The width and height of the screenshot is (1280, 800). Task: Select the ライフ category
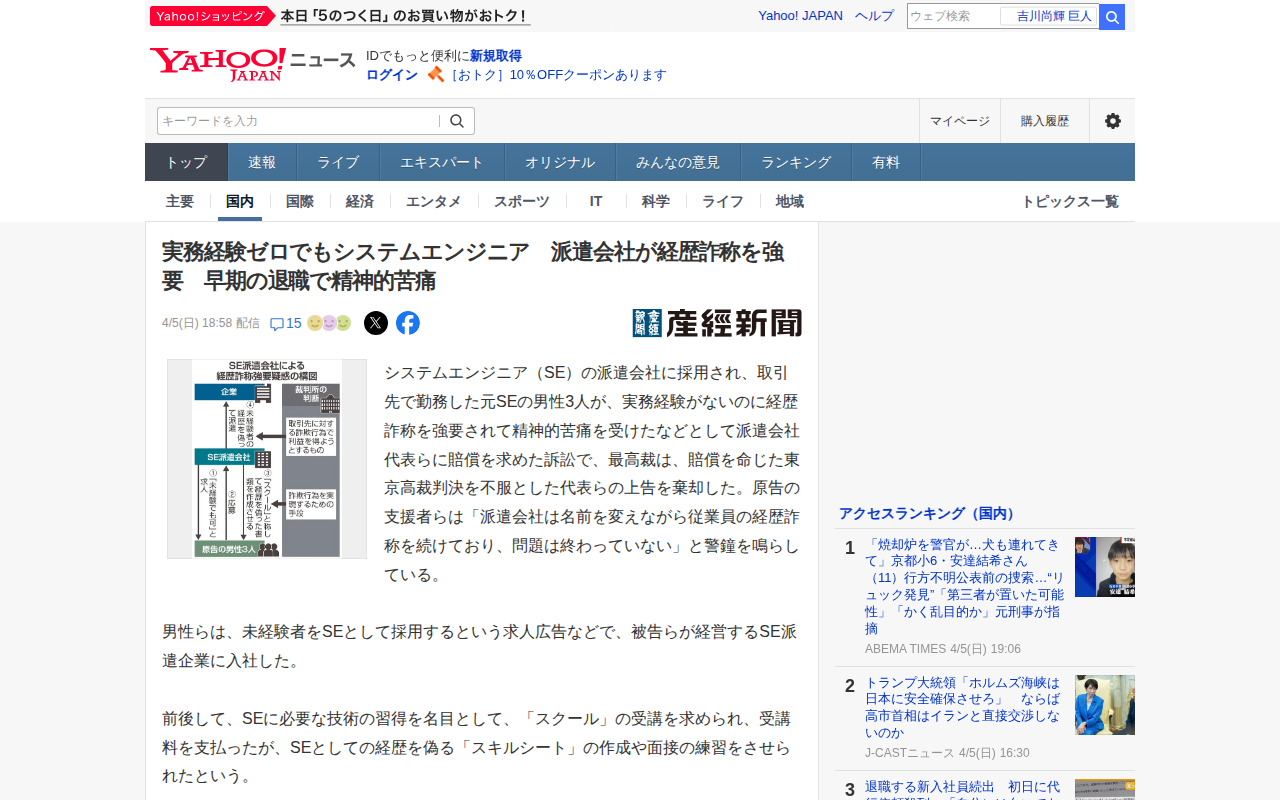click(723, 201)
